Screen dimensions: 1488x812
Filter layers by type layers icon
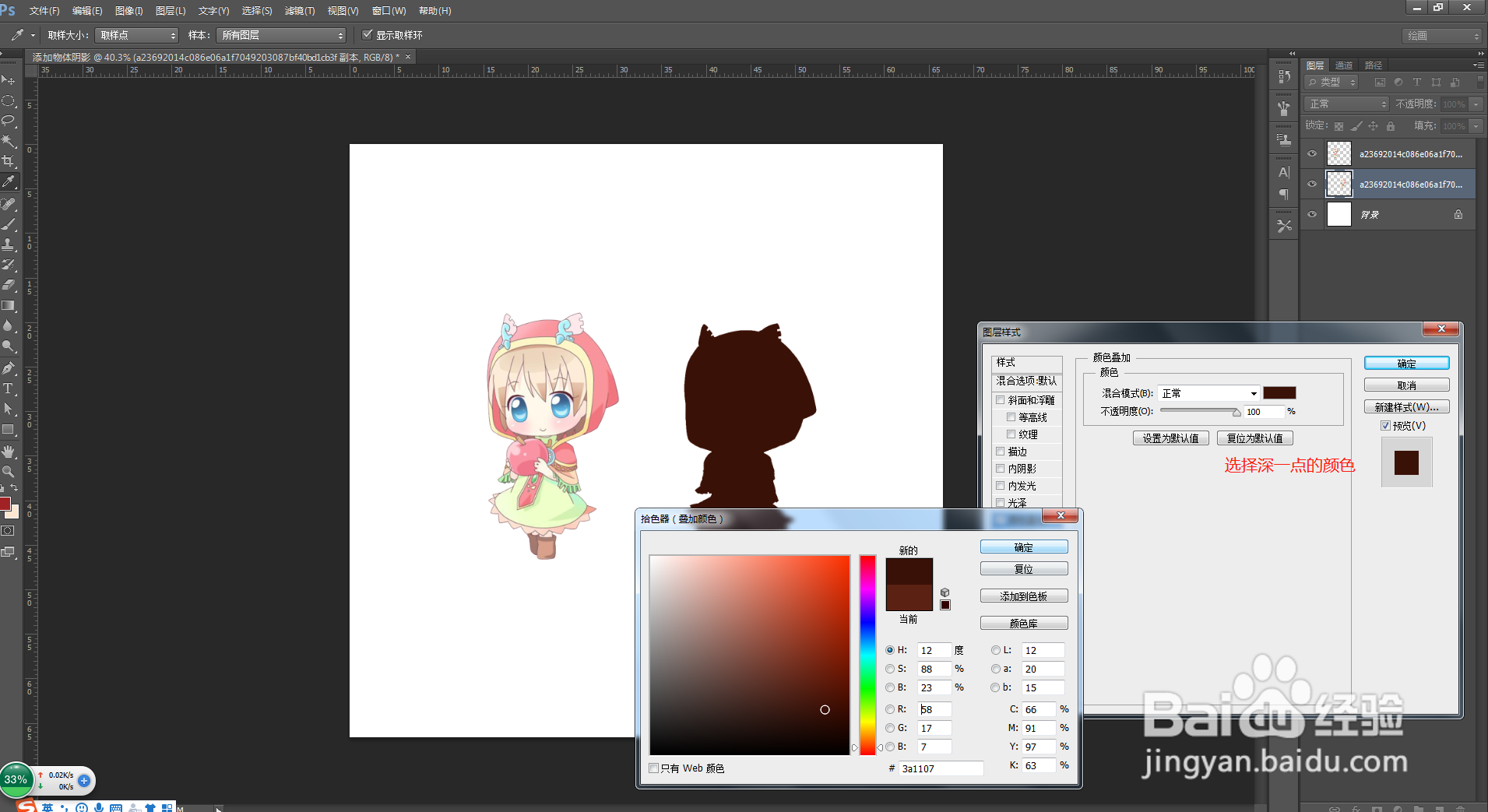[1417, 82]
